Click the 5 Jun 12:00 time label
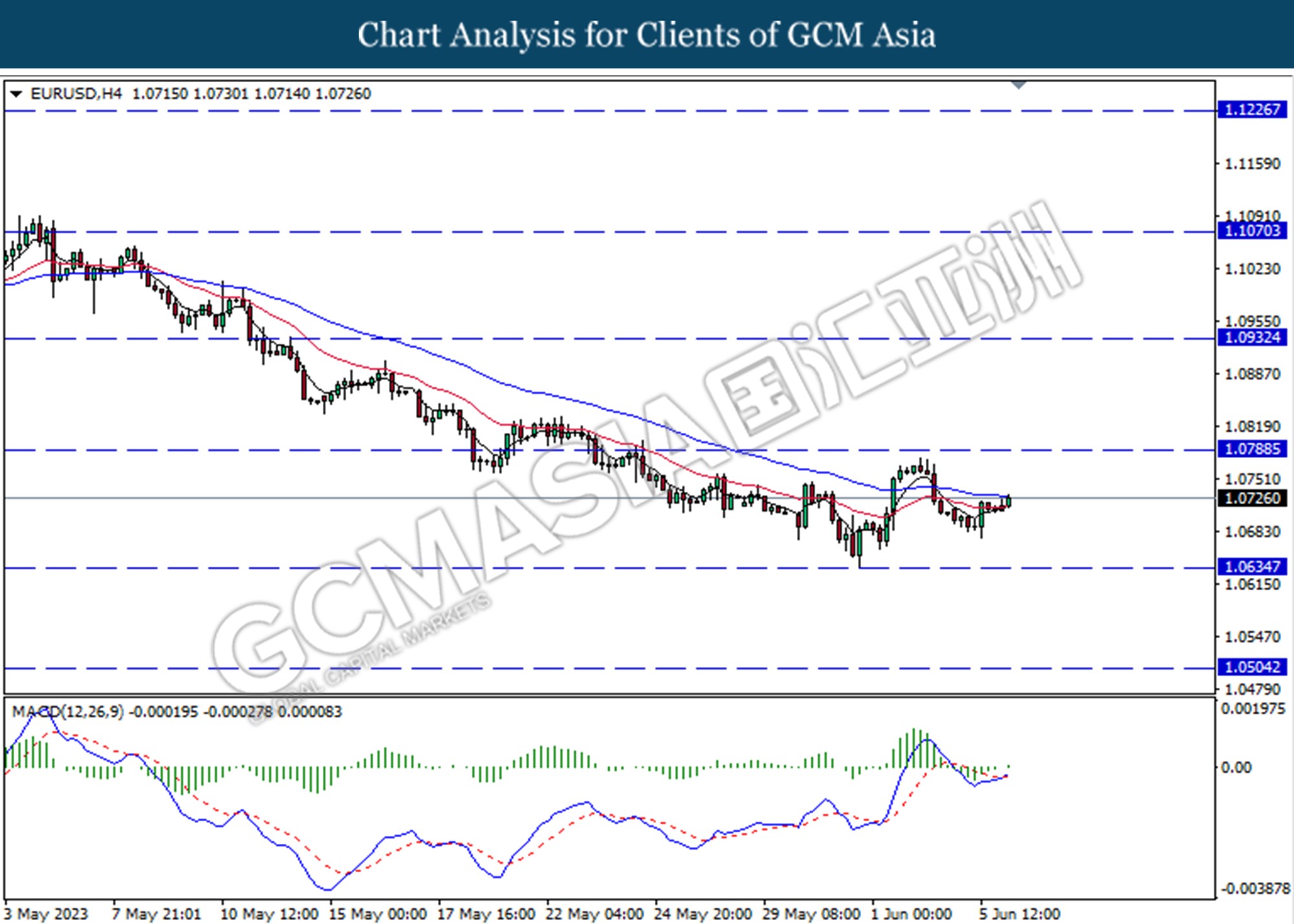The image size is (1294, 924). pos(1020,914)
